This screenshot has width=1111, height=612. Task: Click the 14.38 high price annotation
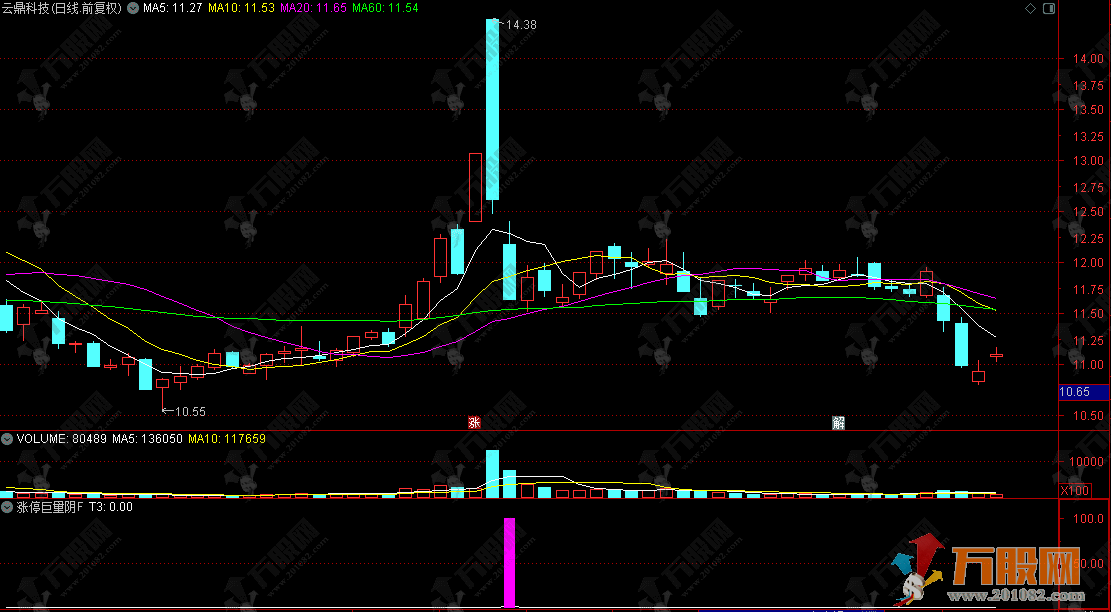(x=521, y=24)
